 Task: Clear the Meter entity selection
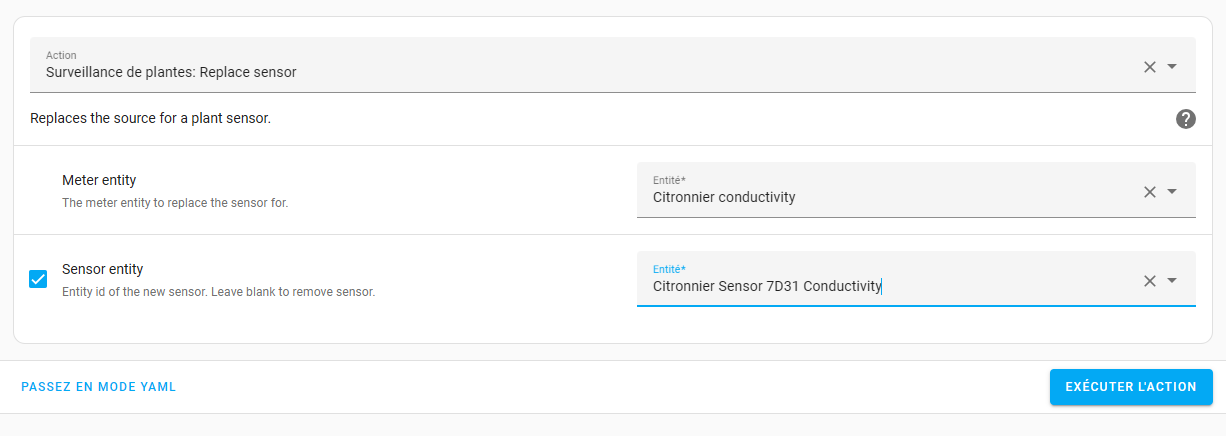click(x=1149, y=192)
